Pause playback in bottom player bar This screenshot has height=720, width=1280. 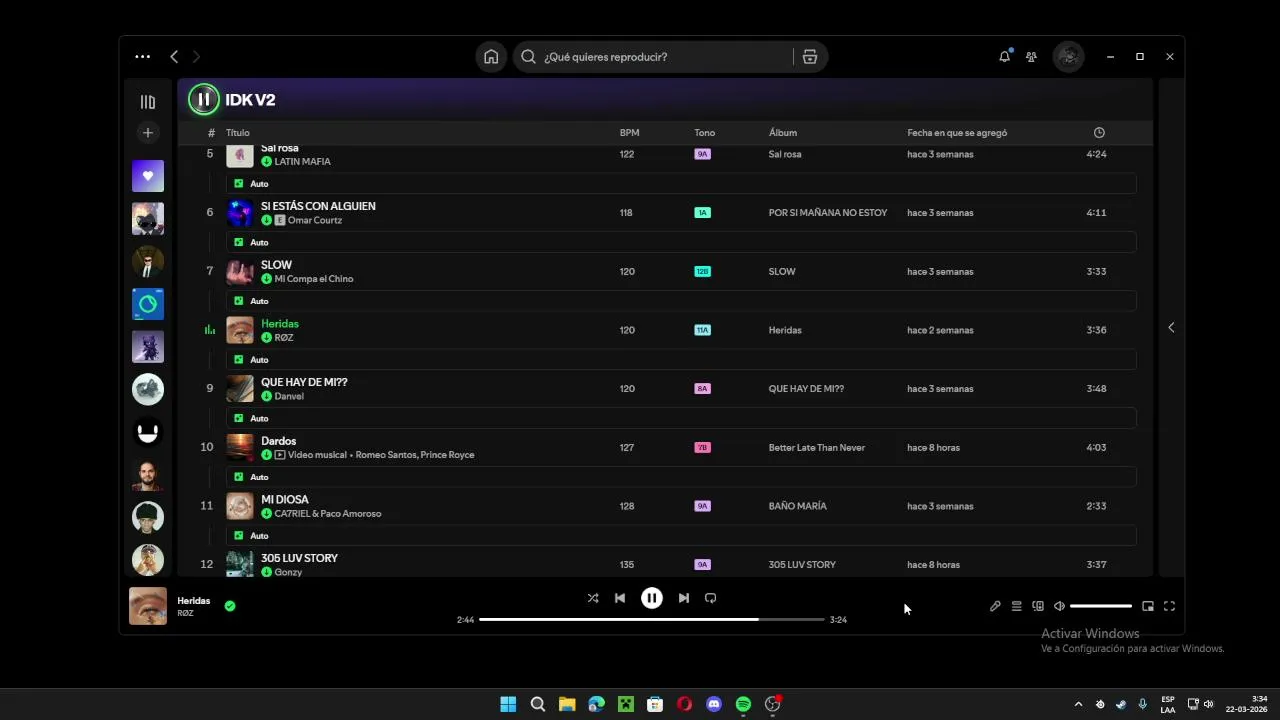[651, 598]
